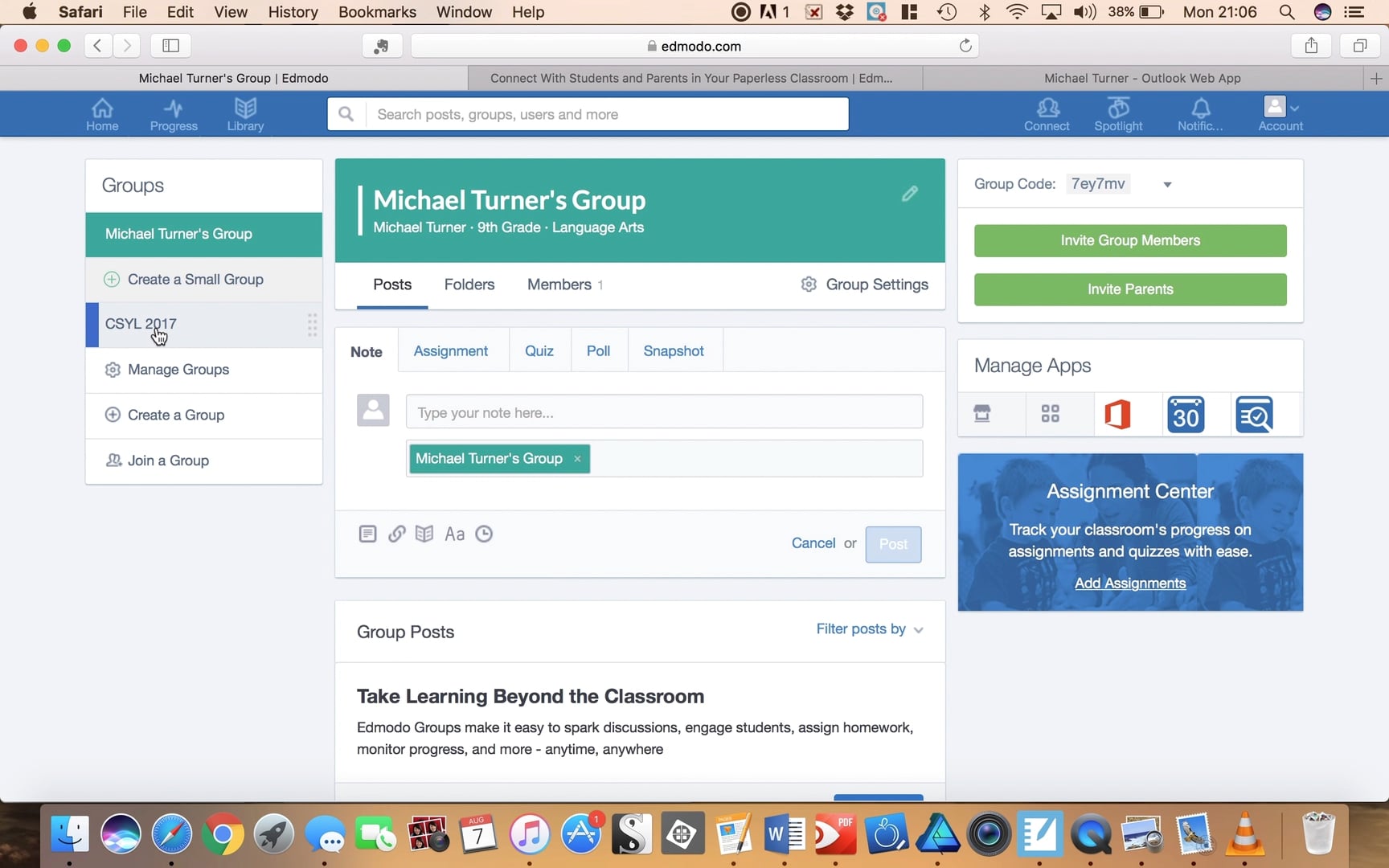Select Michael Turner's Group in sidebar

204,234
